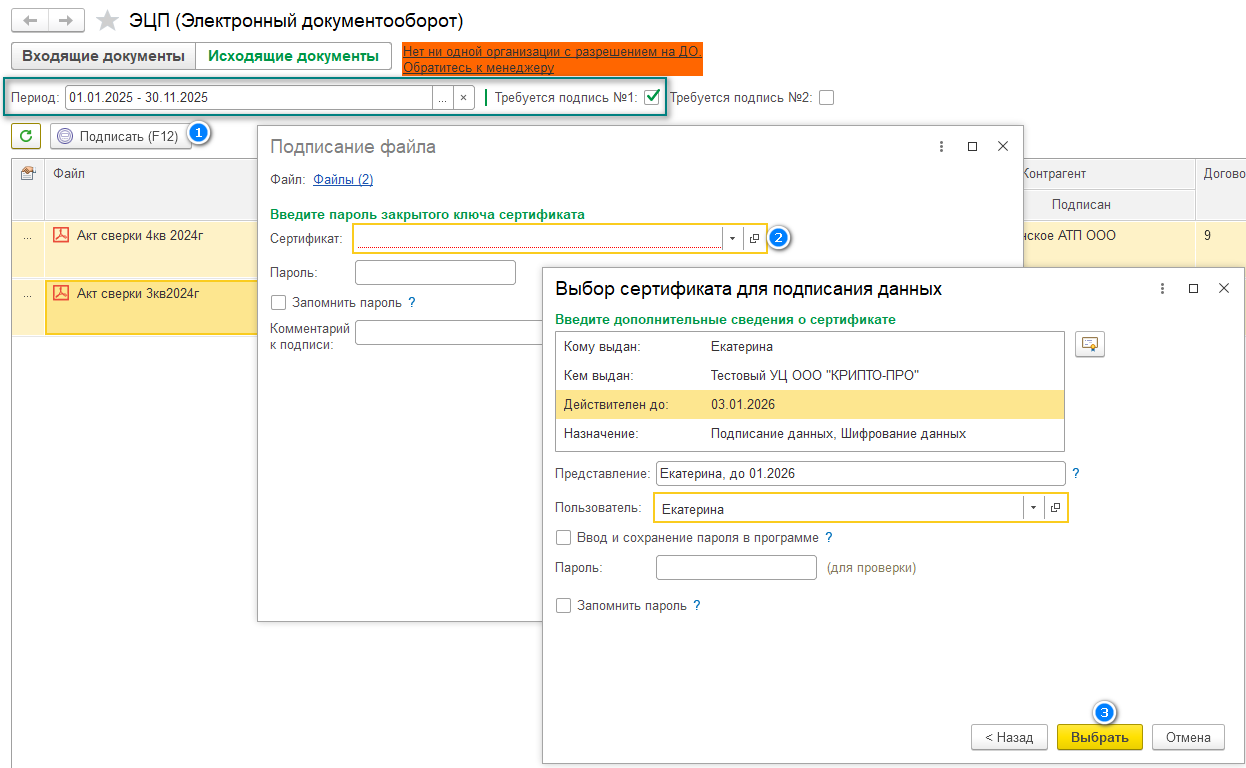Click the green refresh list icon

tap(26, 136)
